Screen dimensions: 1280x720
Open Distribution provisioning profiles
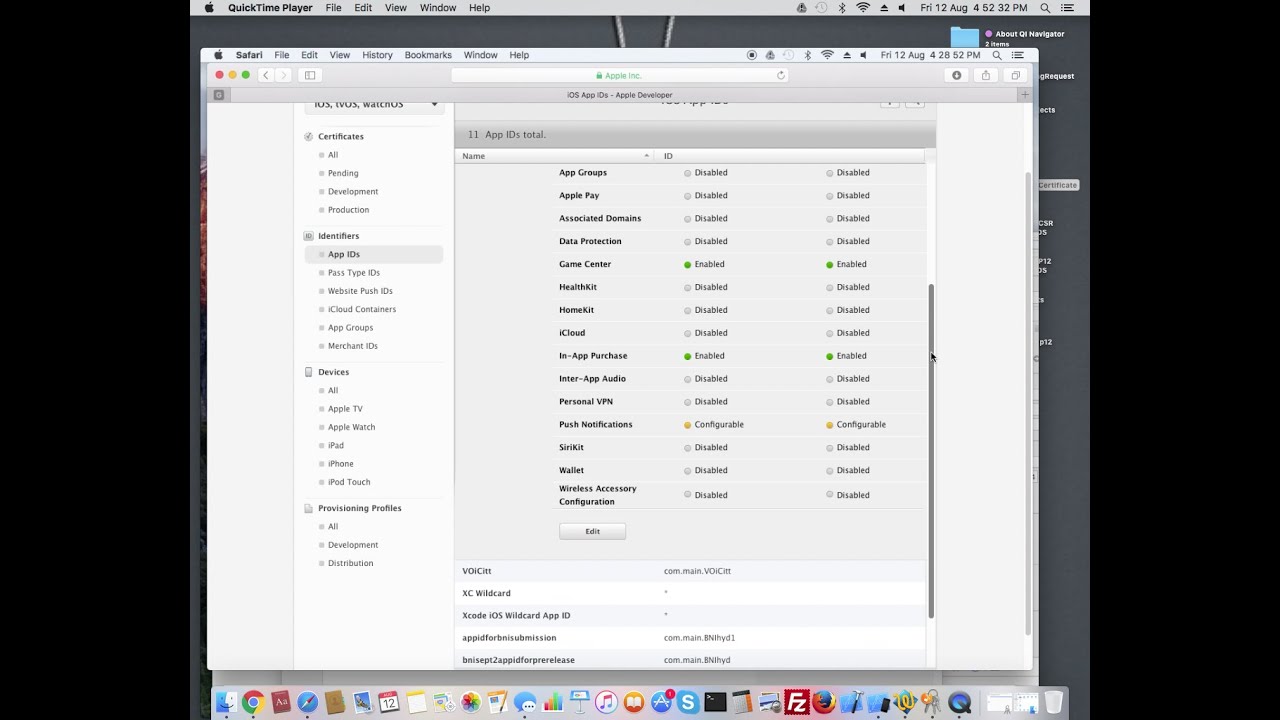(351, 563)
